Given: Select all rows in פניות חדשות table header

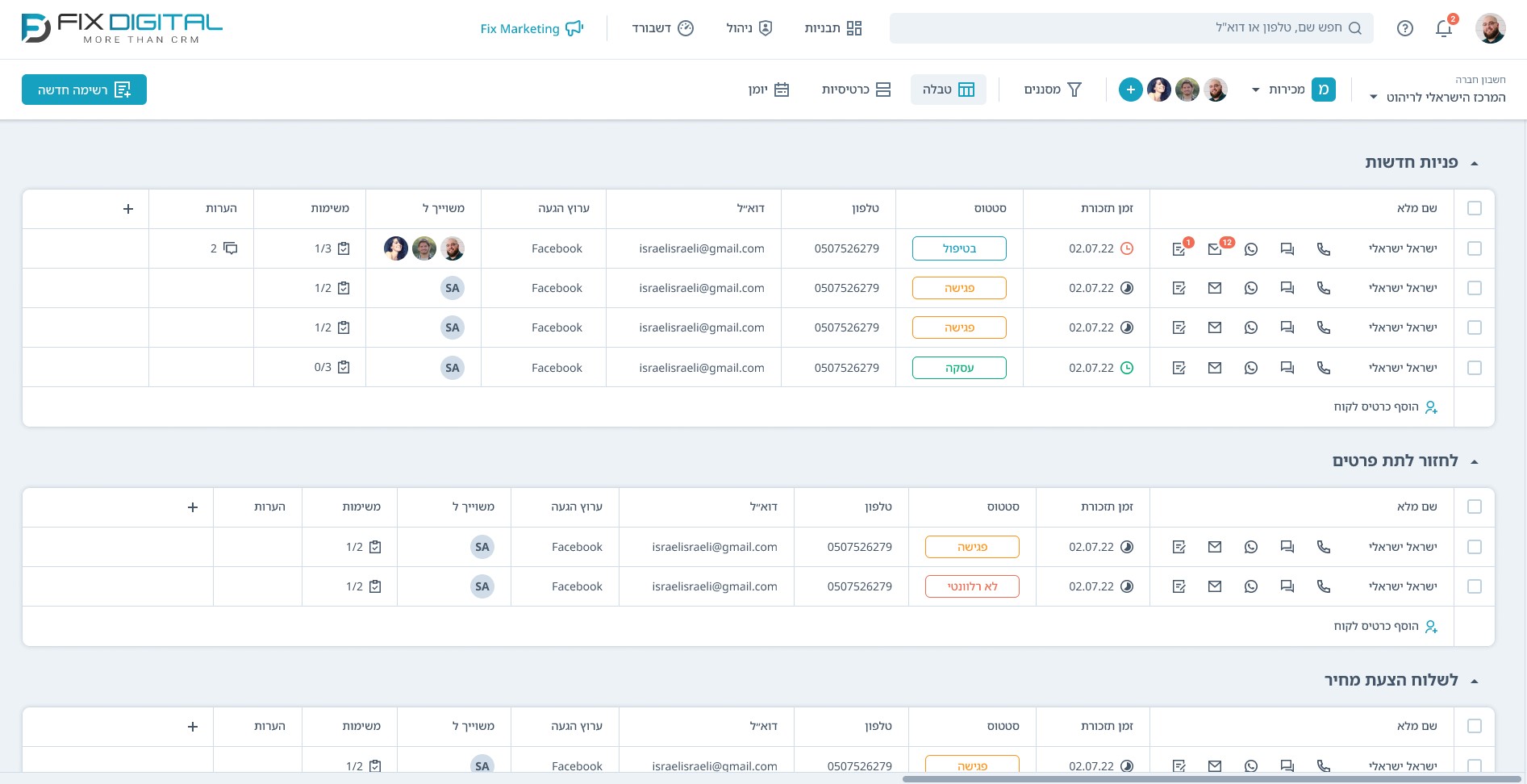Looking at the screenshot, I should pyautogui.click(x=1475, y=208).
